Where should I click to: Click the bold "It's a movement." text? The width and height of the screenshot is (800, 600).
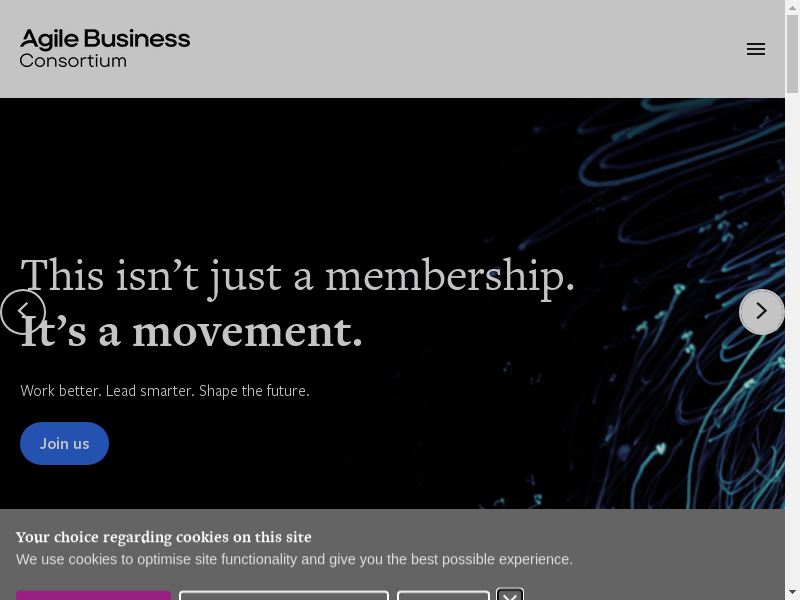(192, 332)
